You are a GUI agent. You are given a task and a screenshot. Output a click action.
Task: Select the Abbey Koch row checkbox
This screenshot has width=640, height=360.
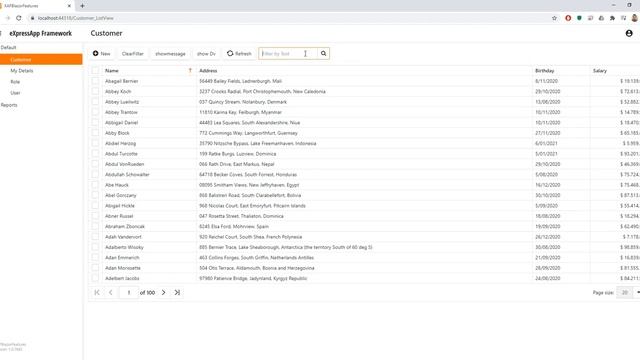[x=95, y=91]
